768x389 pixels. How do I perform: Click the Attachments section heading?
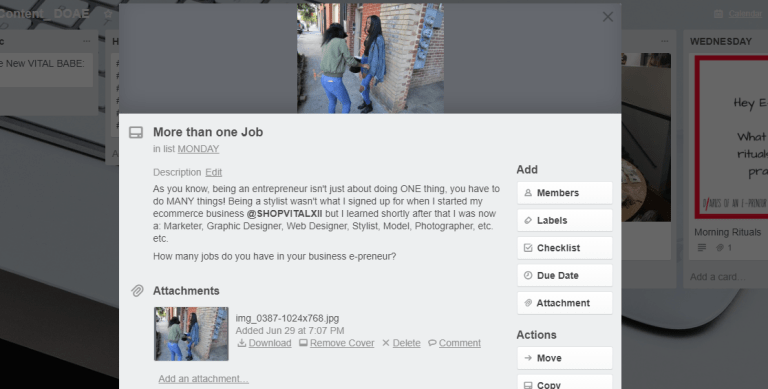[x=186, y=291]
